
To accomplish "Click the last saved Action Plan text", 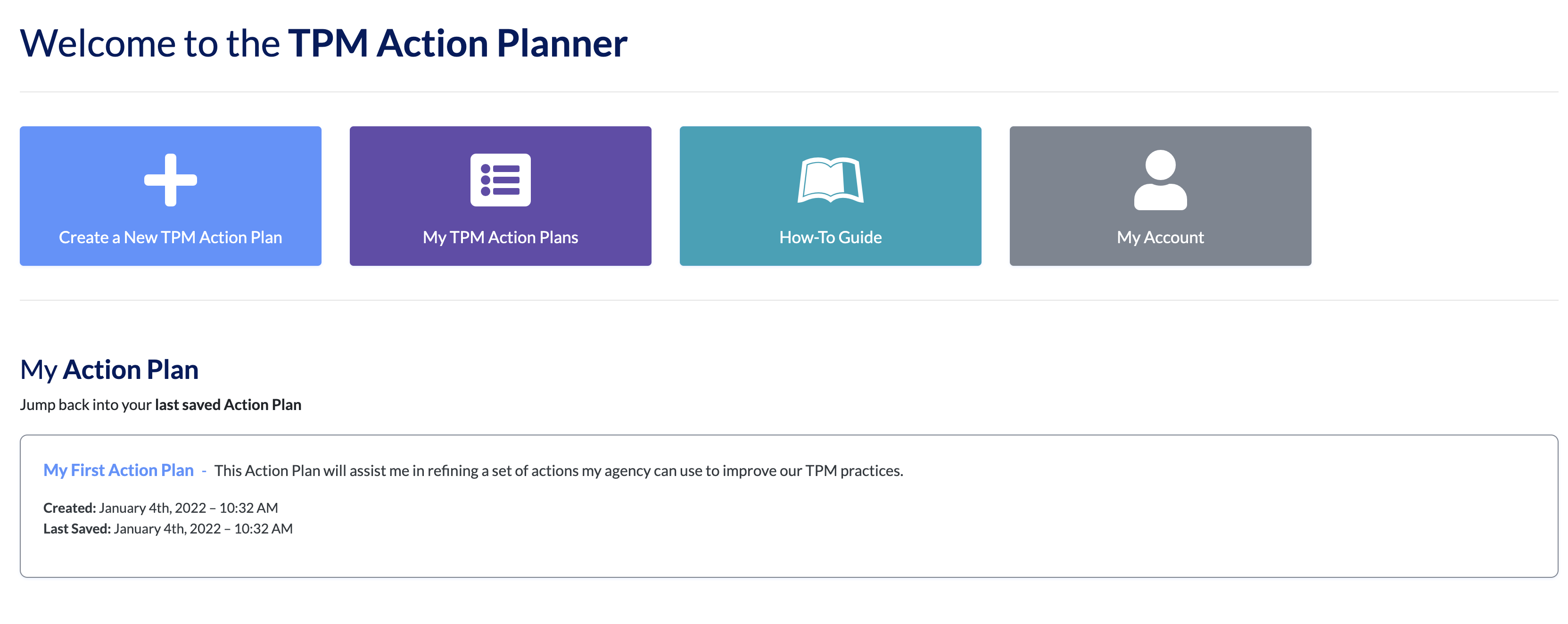I will pos(228,404).
